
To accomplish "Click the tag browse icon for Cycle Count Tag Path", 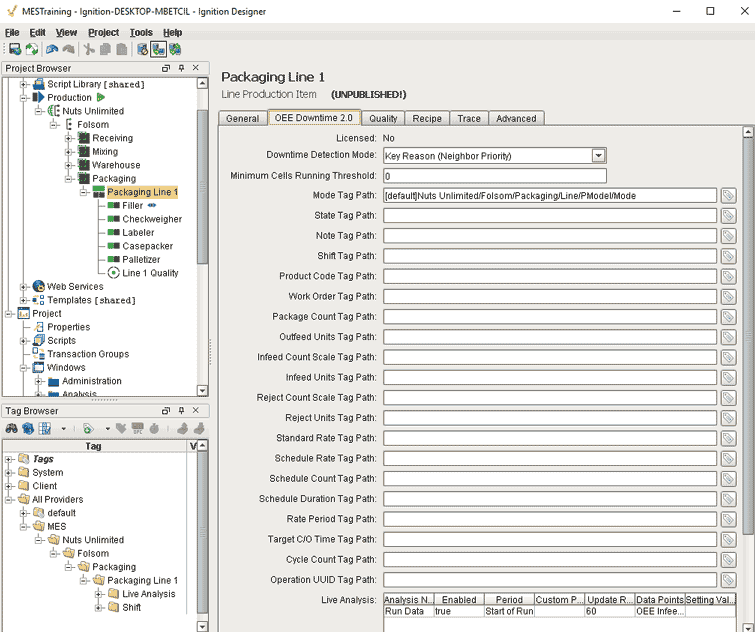I will 728,559.
